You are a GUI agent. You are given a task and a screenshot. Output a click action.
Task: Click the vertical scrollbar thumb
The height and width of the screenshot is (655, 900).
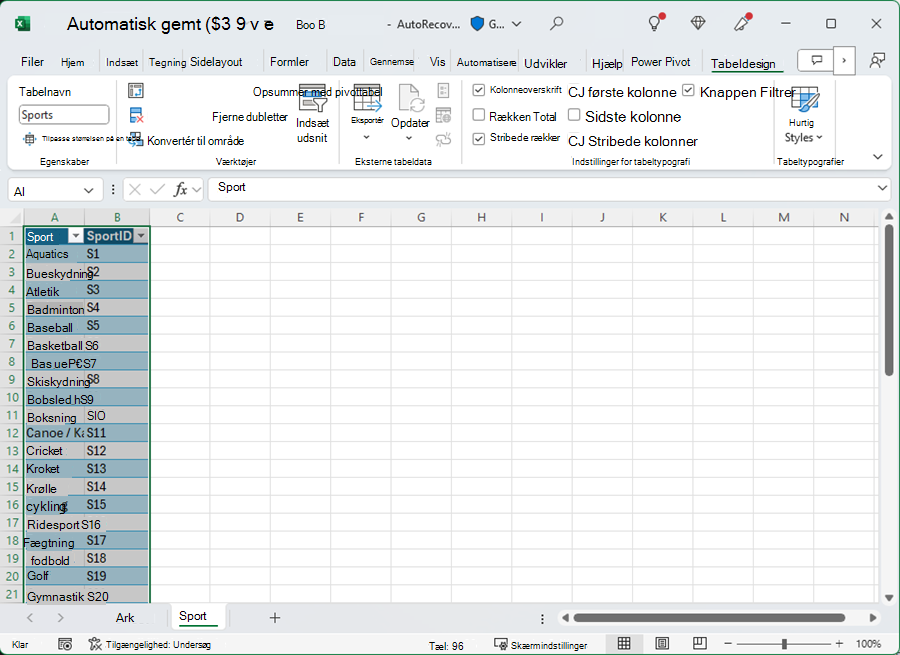point(889,300)
